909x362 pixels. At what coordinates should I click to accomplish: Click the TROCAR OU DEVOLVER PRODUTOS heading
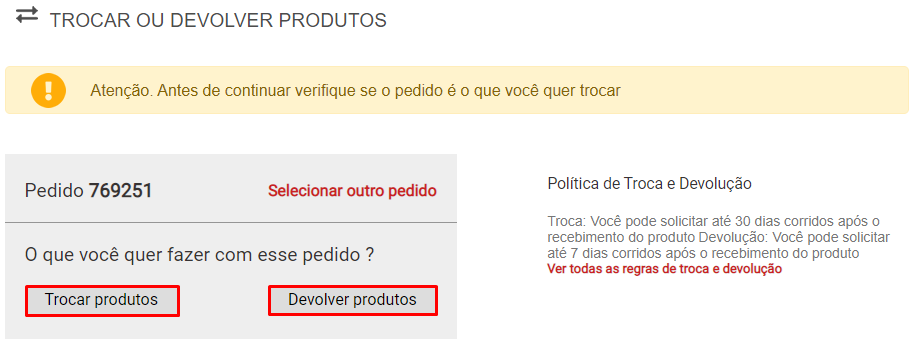tap(218, 20)
